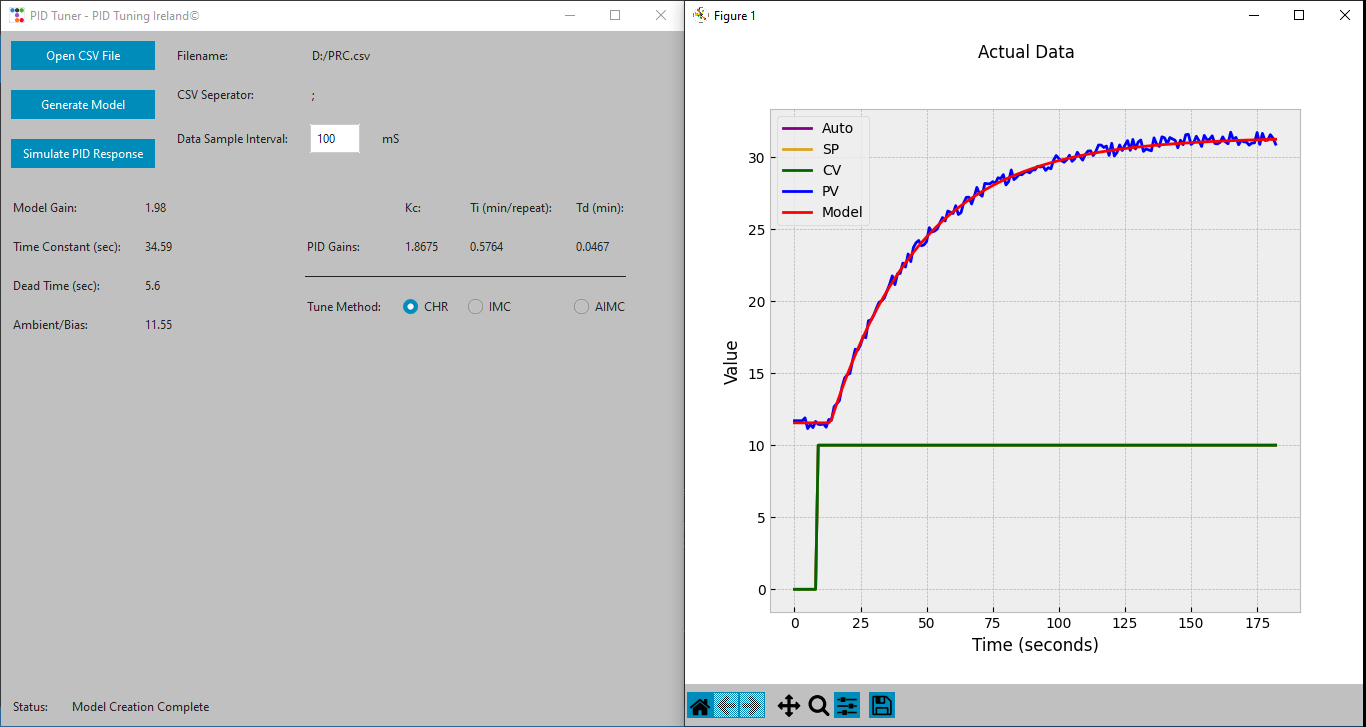
Task: Click the PV entry in the legend
Action: (831, 191)
